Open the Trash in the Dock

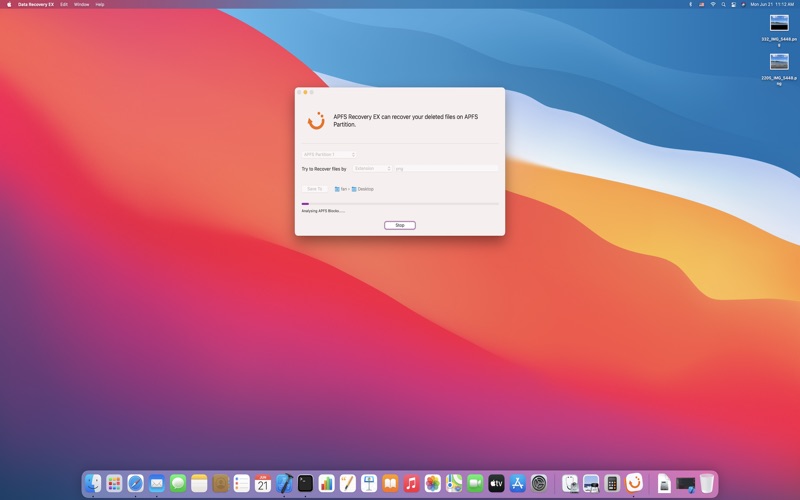(x=707, y=483)
